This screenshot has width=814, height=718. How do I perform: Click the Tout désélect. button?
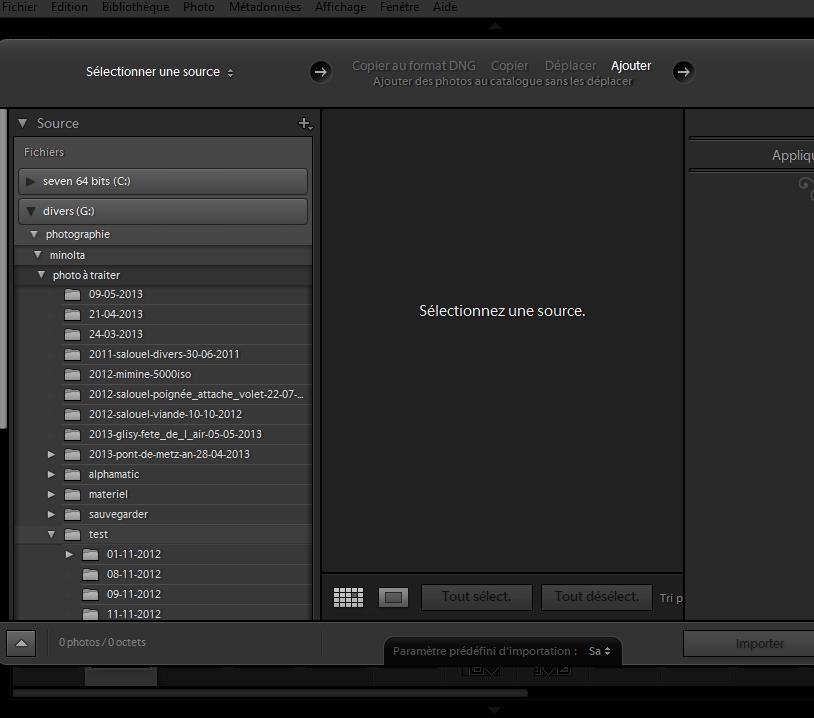click(596, 597)
